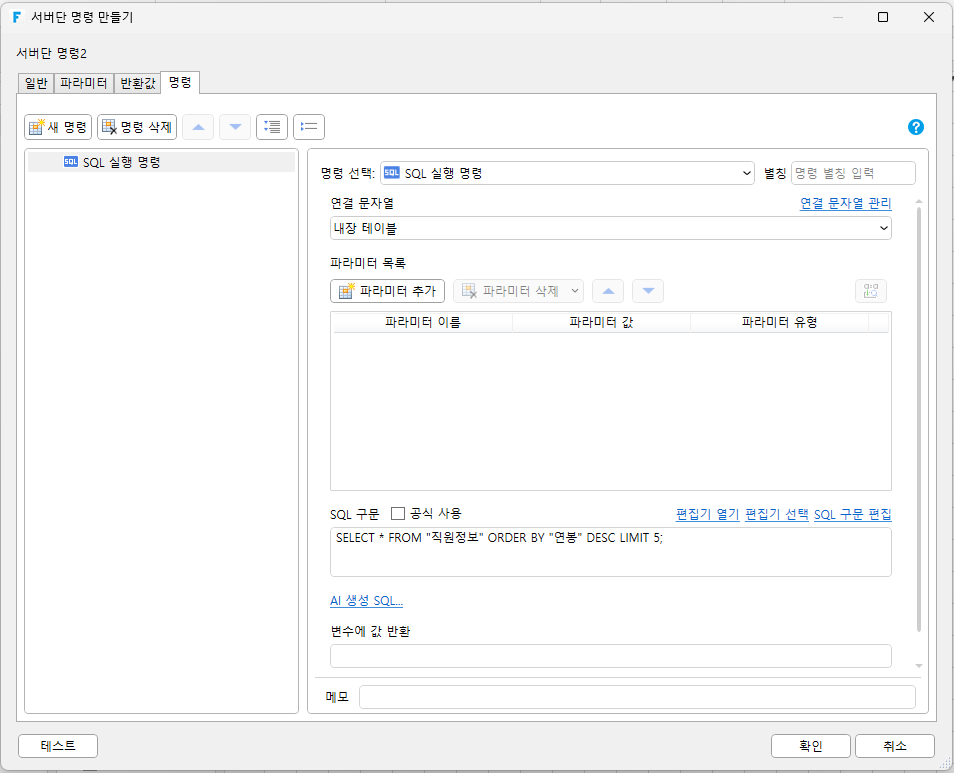Open the 명령 선택 dropdown
954x773 pixels.
(567, 173)
